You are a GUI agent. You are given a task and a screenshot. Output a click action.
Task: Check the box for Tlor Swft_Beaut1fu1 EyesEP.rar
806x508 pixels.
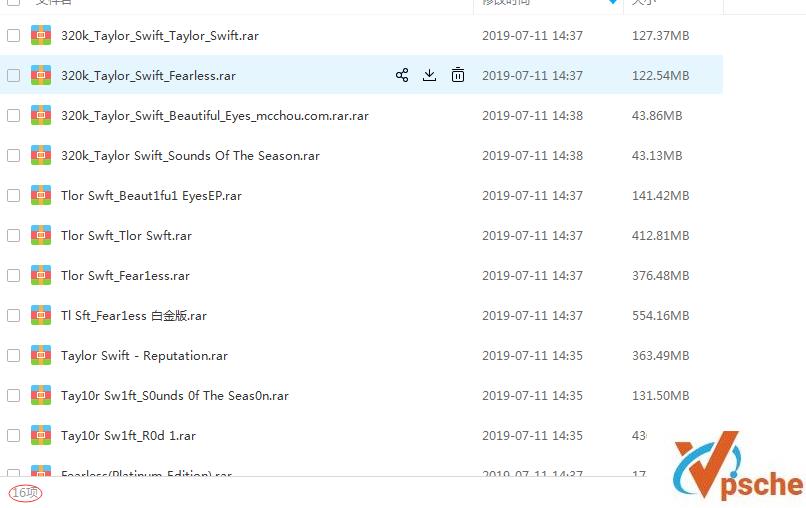click(x=13, y=195)
